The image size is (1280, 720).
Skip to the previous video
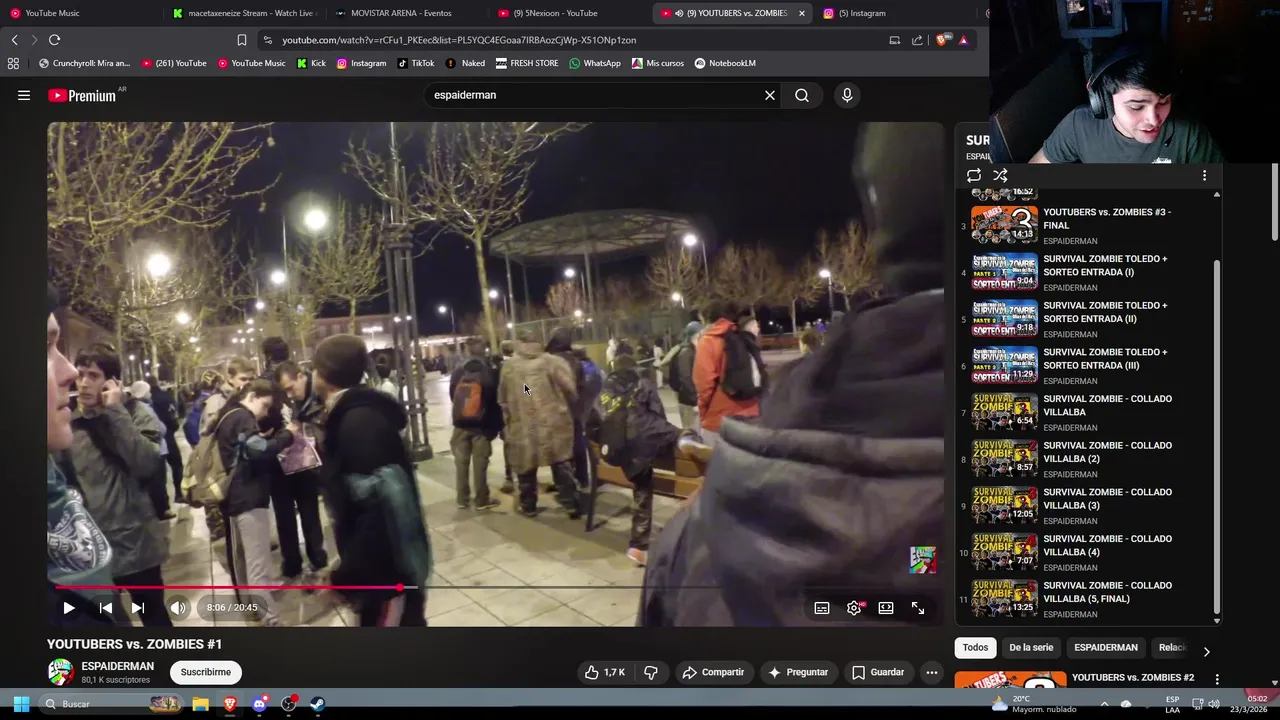point(105,608)
